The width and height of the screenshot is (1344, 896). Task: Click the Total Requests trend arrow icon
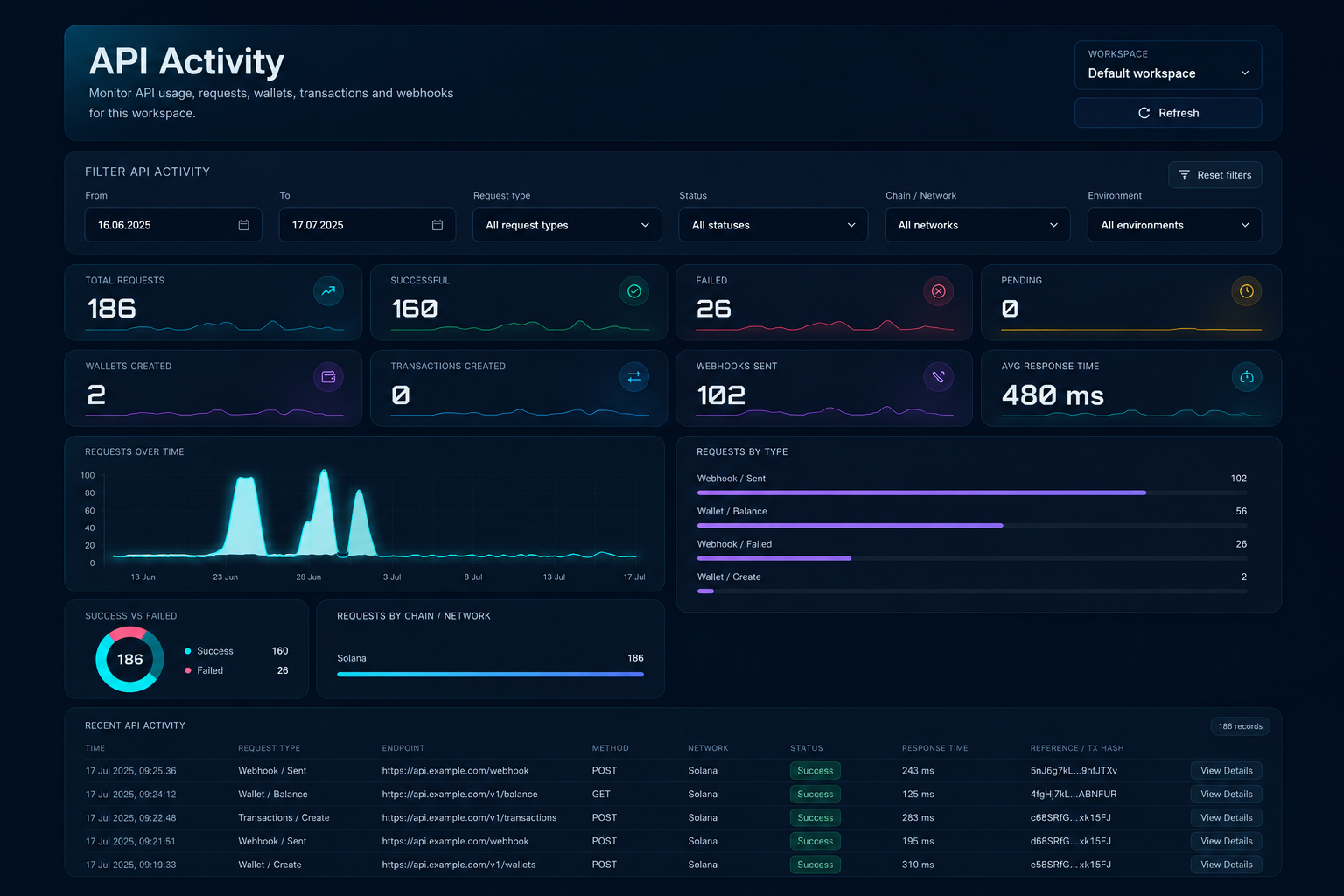pos(328,291)
